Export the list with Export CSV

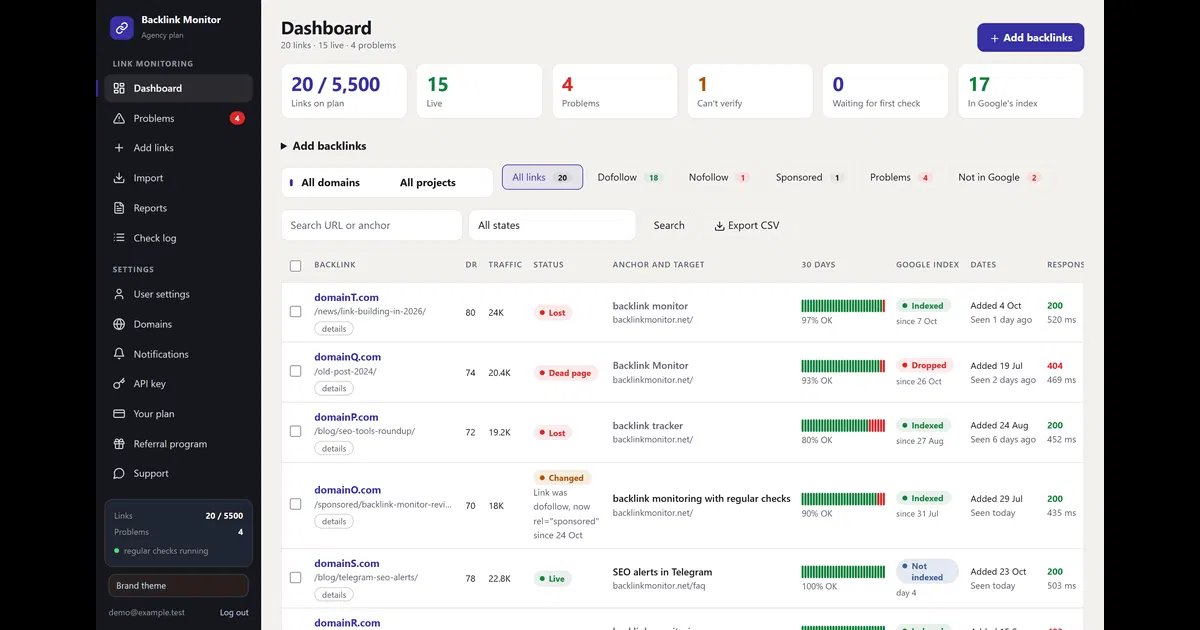(x=746, y=225)
